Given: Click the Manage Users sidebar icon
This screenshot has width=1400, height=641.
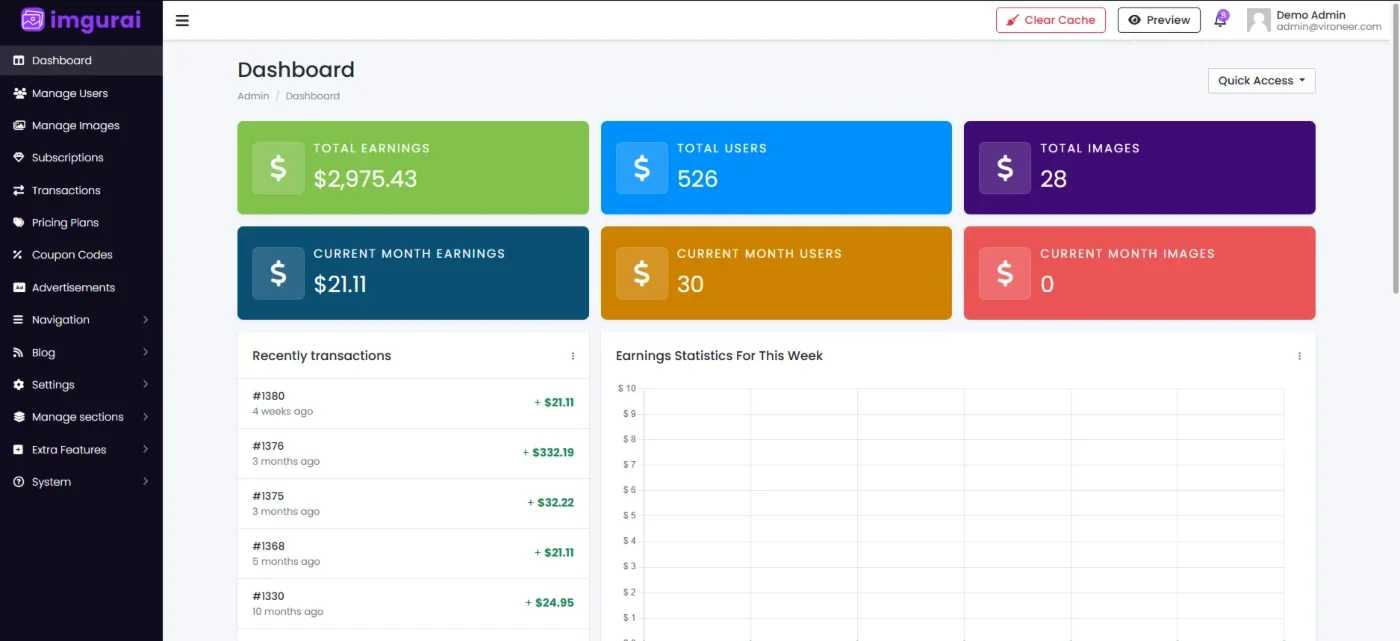Looking at the screenshot, I should coord(18,93).
